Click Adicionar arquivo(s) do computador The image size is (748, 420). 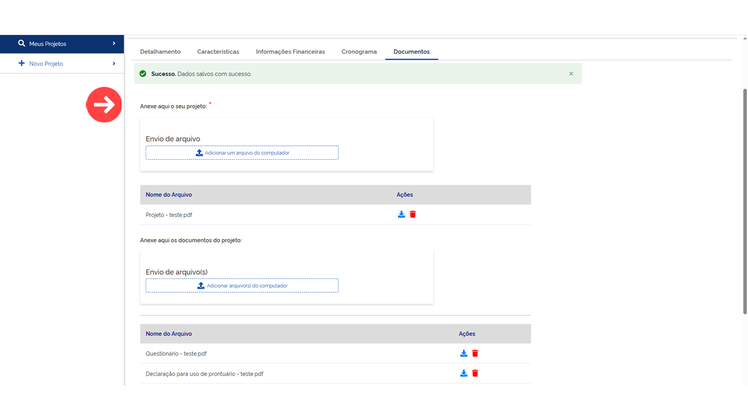(x=242, y=285)
